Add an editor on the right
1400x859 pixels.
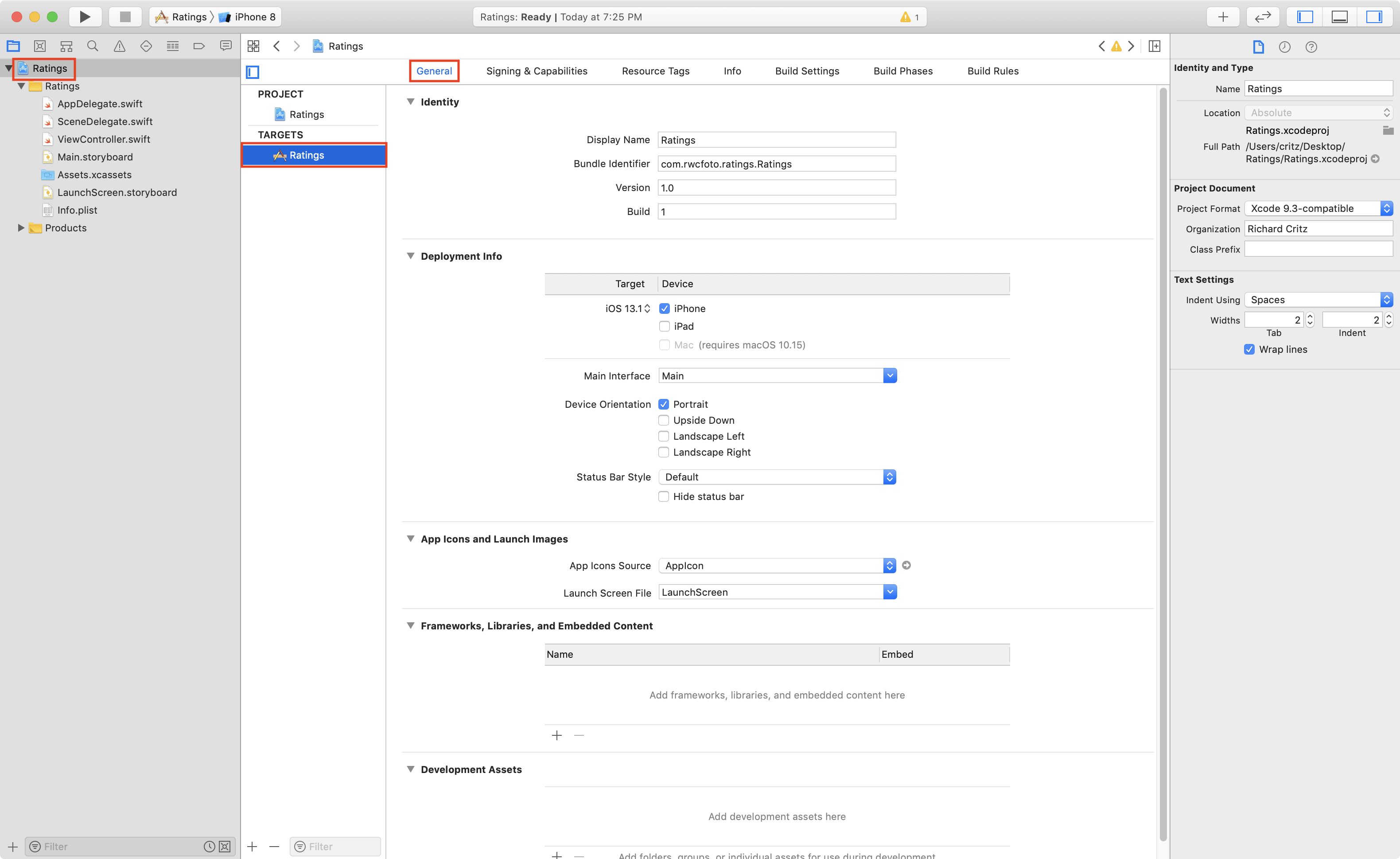coord(1154,46)
